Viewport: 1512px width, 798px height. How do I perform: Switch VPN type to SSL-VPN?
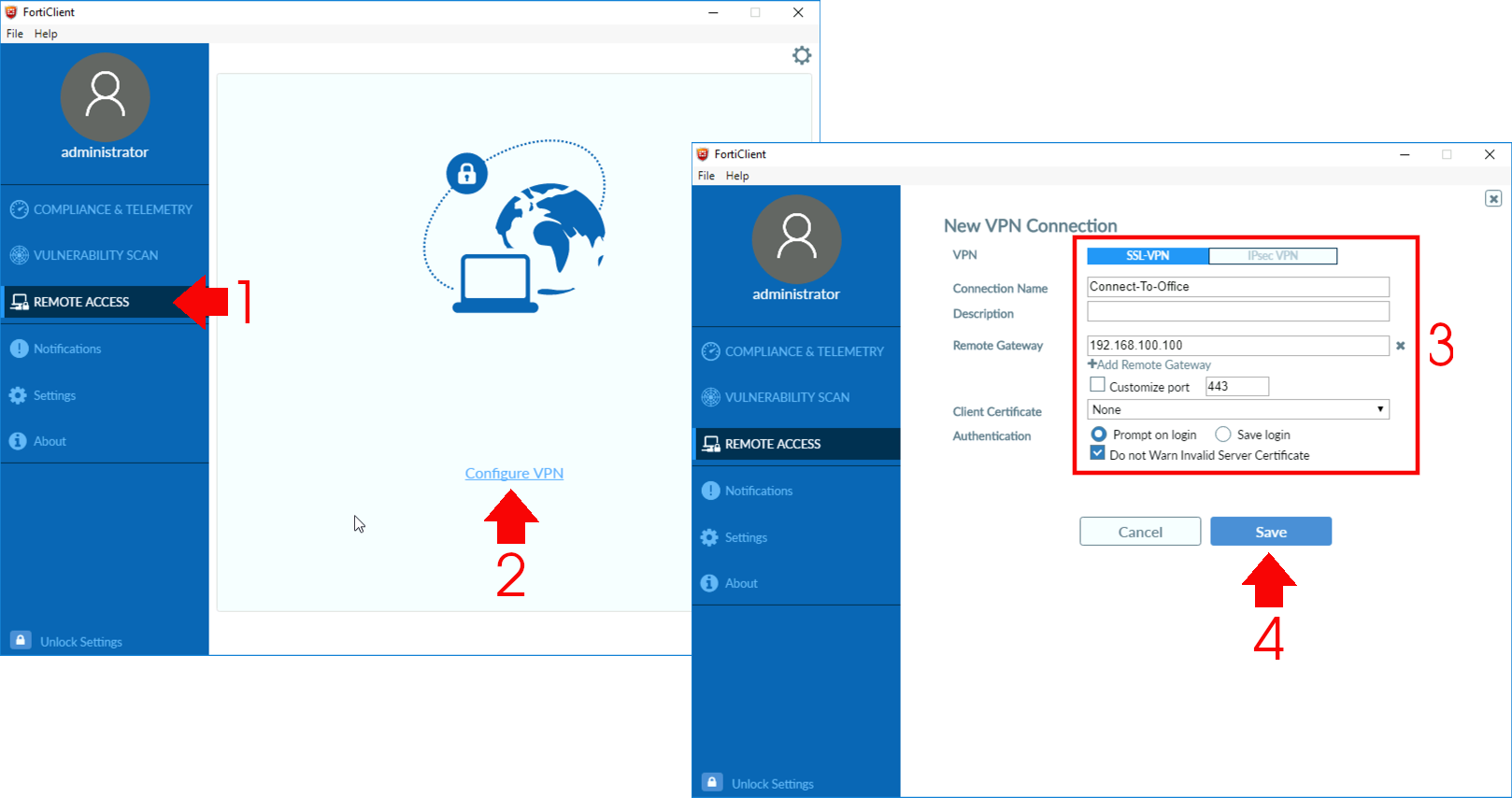1148,255
